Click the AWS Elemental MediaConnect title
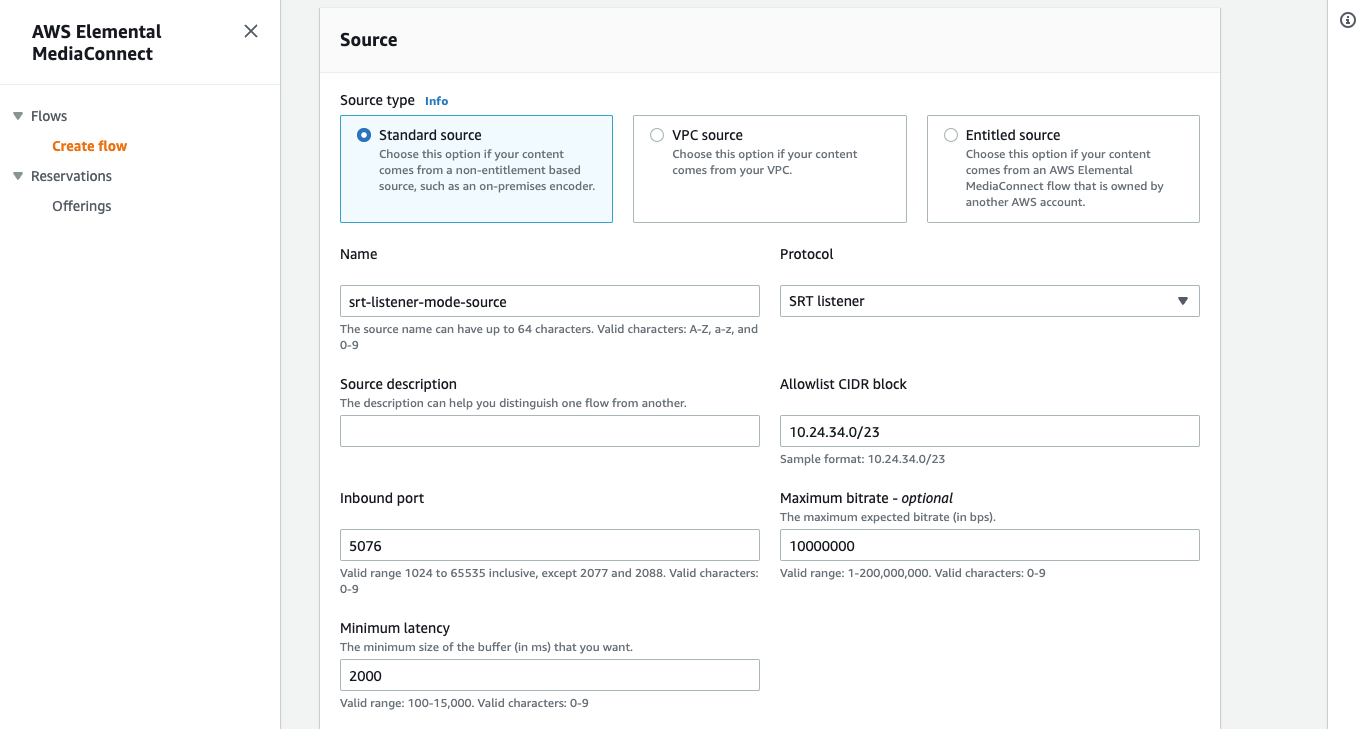Image resolution: width=1368 pixels, height=729 pixels. point(97,42)
